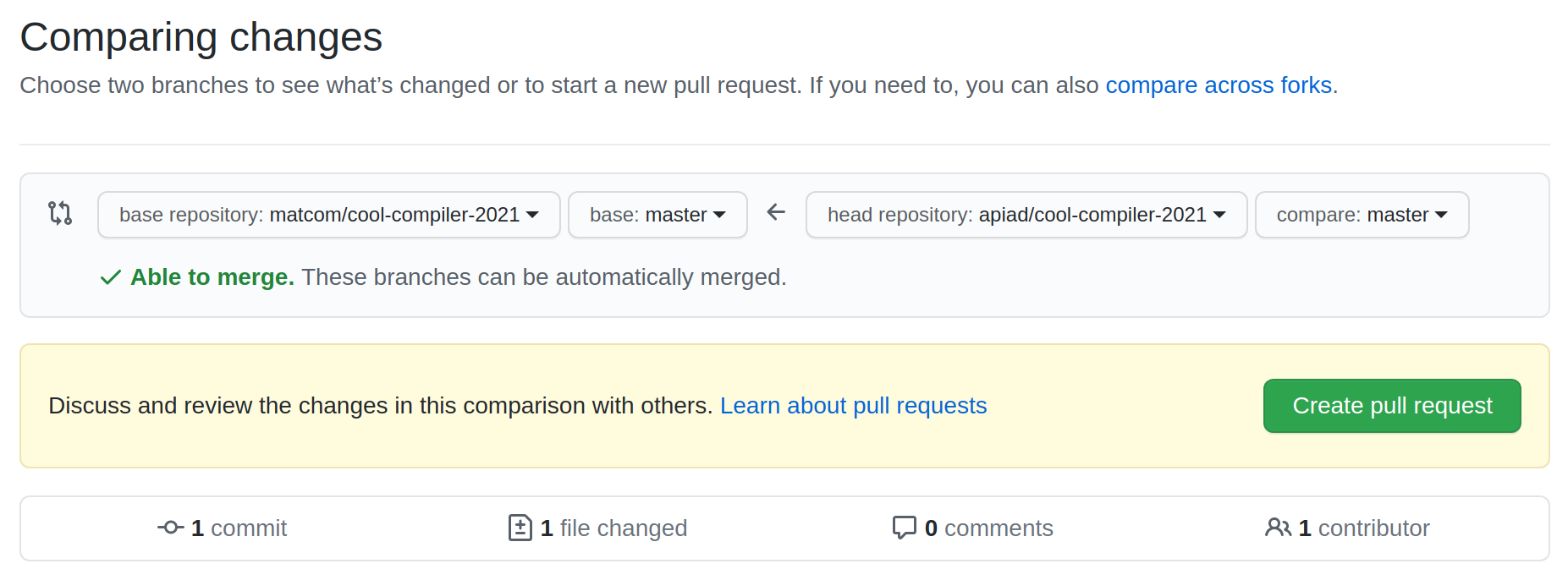Show the 1 commit tab
The image size is (1568, 580).
223,528
